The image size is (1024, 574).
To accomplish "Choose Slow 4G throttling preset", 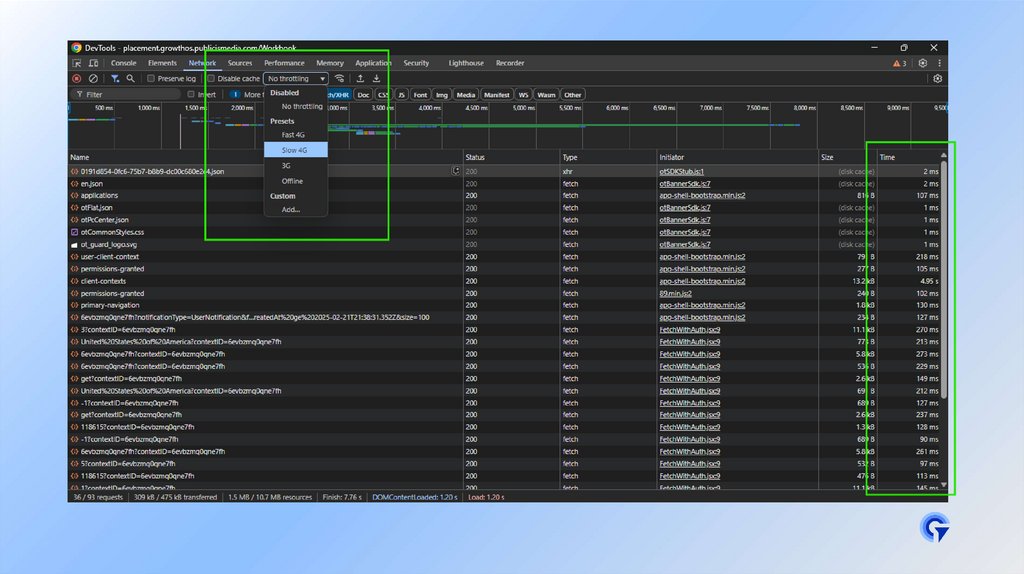I will (x=294, y=150).
